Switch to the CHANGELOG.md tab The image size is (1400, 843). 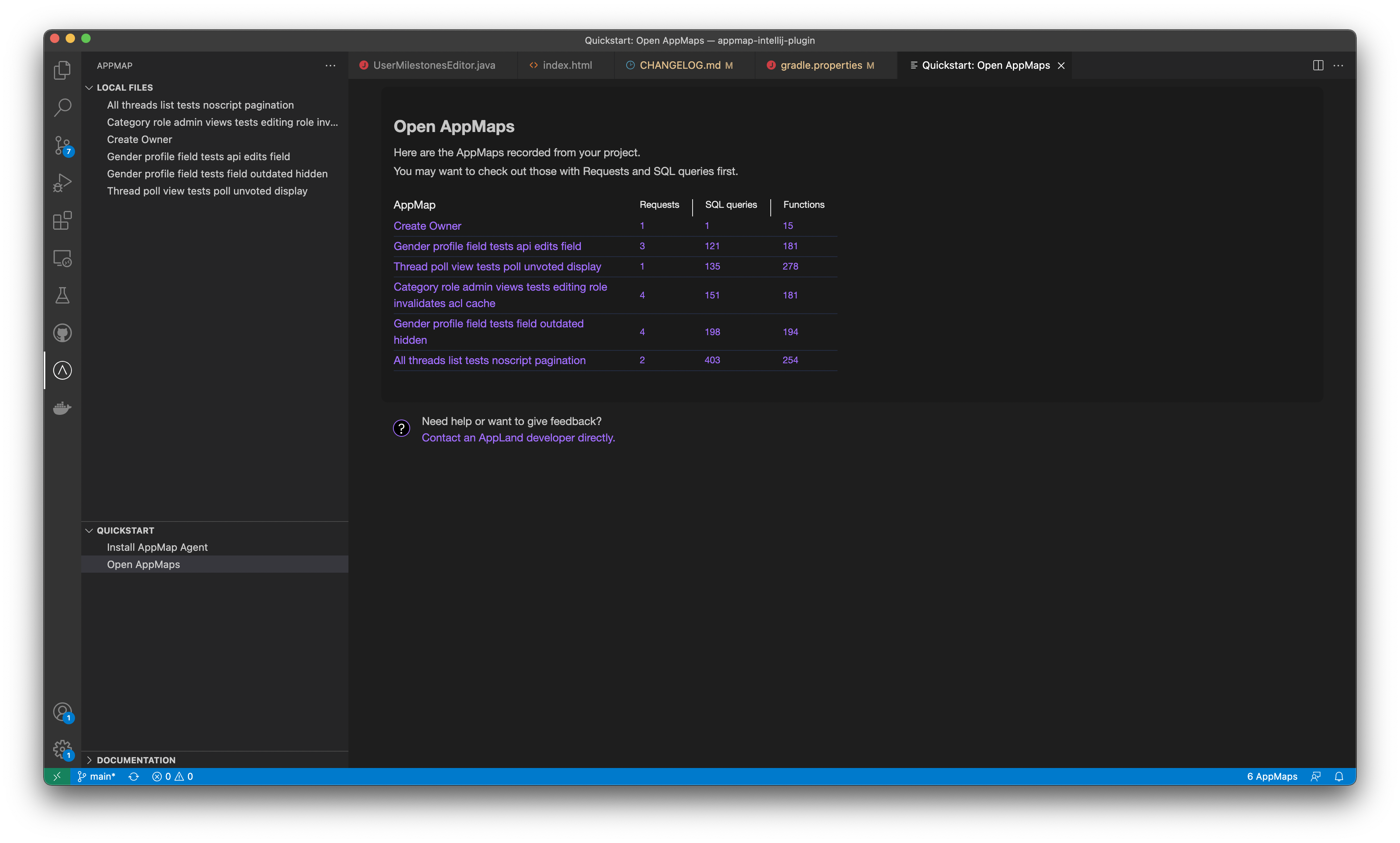click(680, 65)
